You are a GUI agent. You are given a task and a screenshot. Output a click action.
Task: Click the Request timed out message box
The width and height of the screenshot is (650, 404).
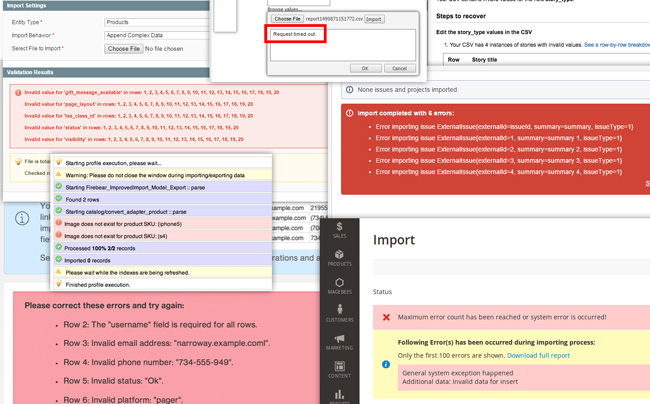point(343,45)
